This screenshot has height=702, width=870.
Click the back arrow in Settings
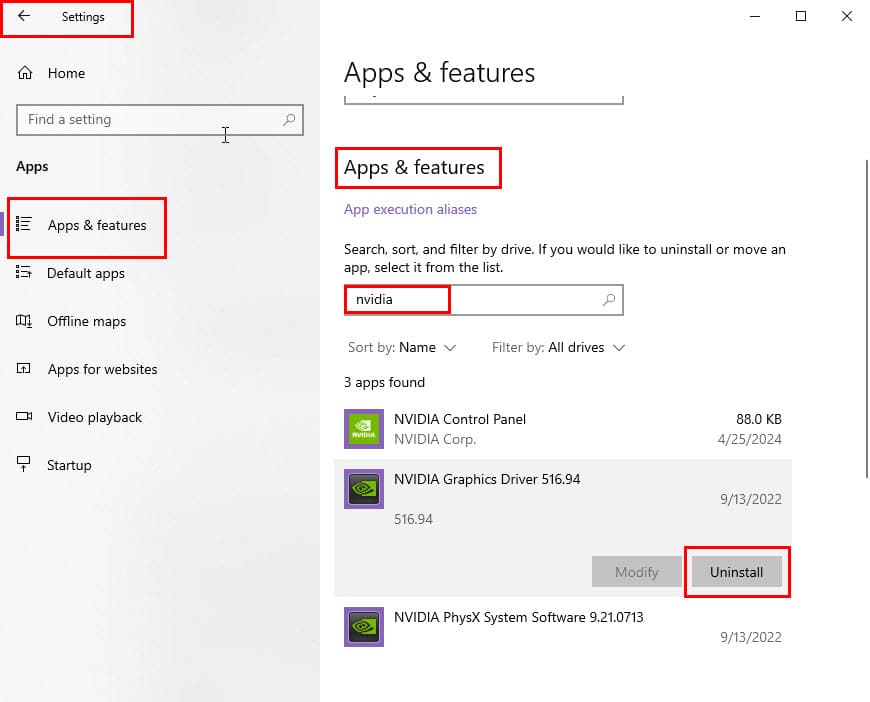tap(24, 16)
